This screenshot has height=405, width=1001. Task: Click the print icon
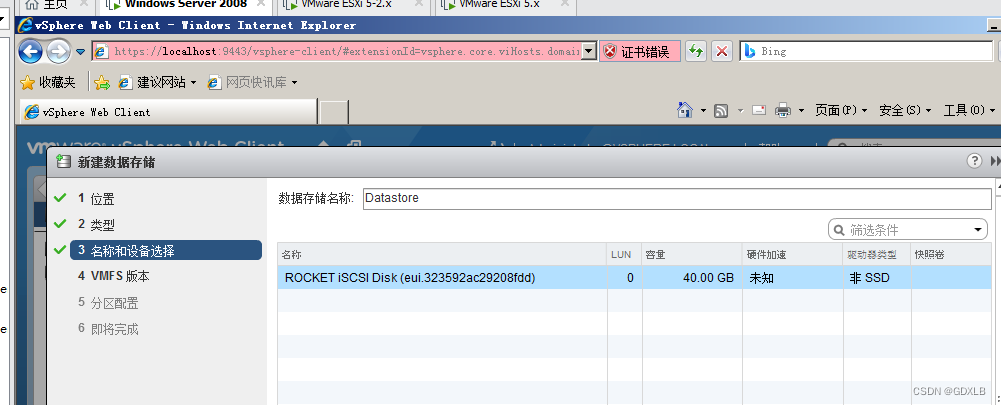click(x=783, y=111)
